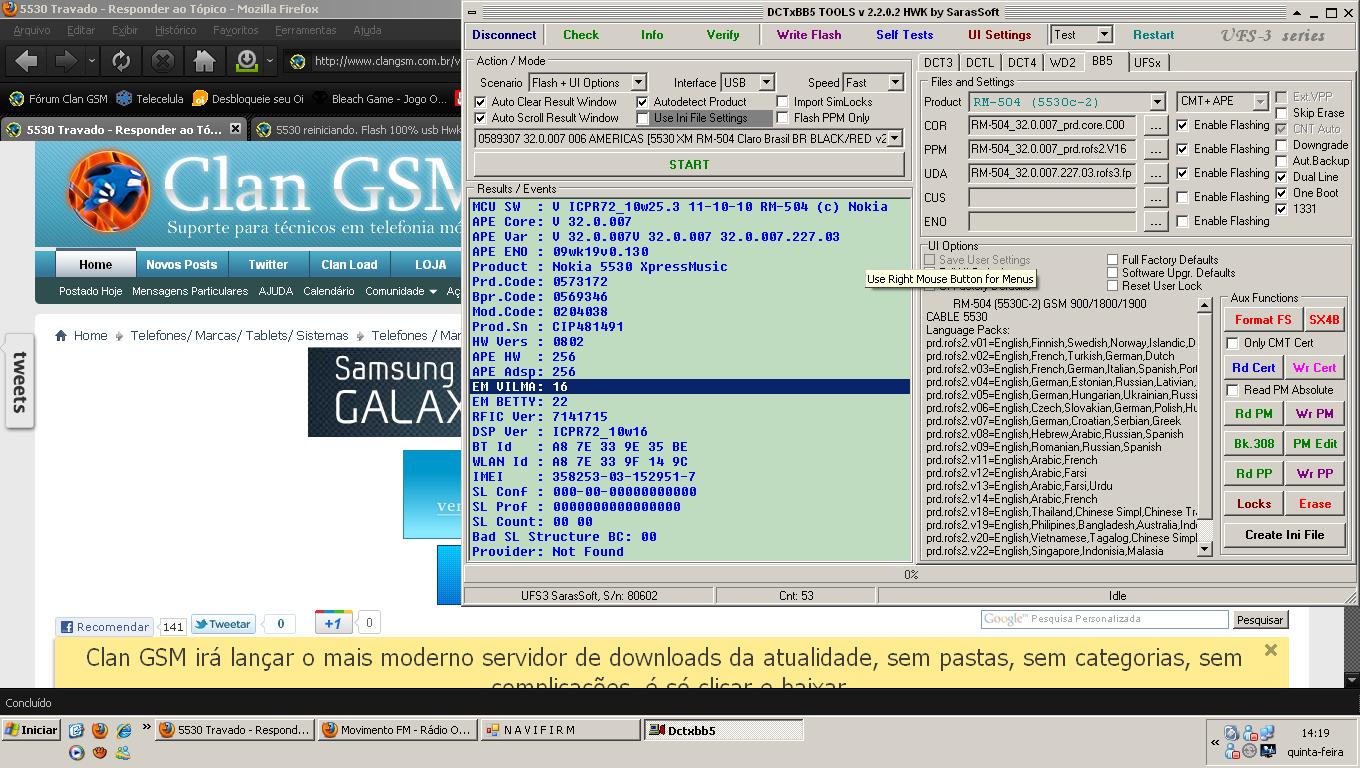Click the Create Ini File button
The image size is (1360, 768).
1284,535
